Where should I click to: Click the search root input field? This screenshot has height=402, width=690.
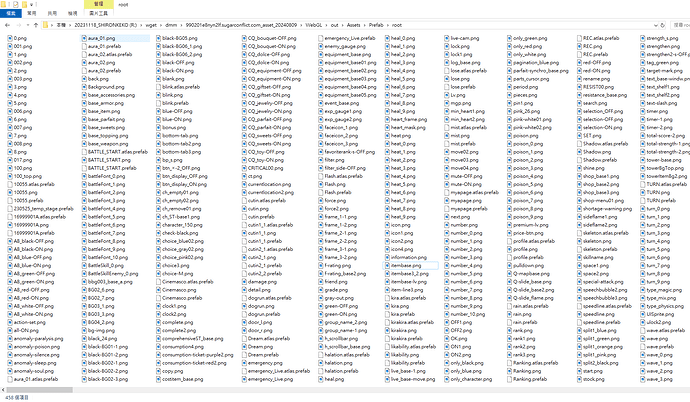[x=680, y=25]
